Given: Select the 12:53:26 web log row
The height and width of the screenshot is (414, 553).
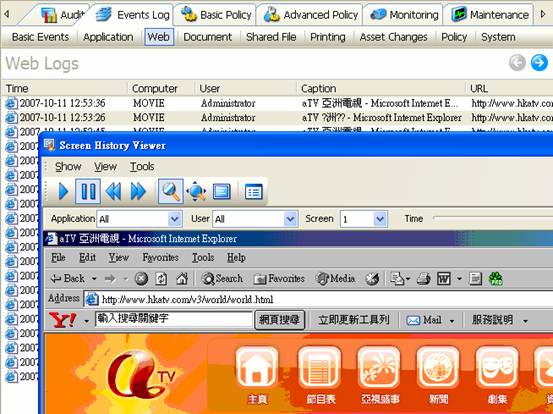Looking at the screenshot, I should click(x=277, y=117).
